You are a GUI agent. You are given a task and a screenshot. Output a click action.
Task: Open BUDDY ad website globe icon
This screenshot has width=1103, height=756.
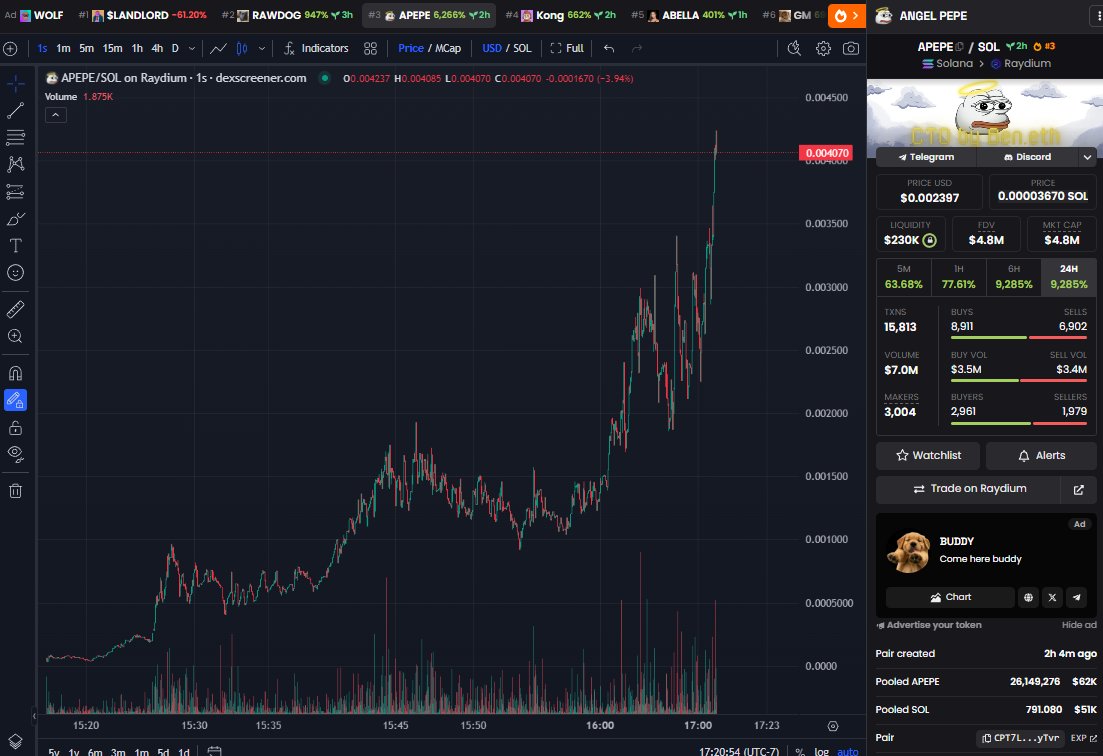click(x=1028, y=598)
